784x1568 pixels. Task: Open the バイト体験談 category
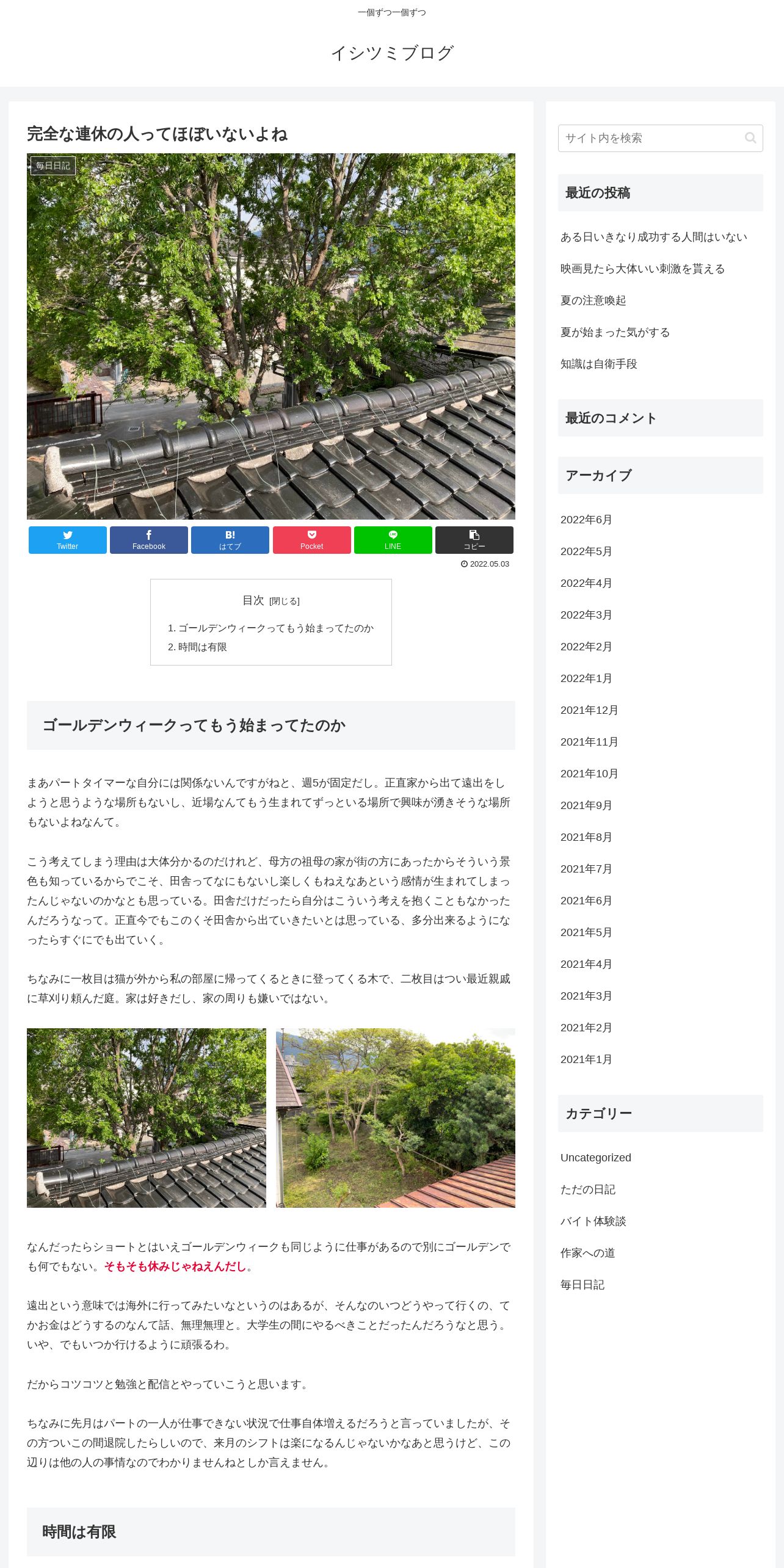tap(593, 1221)
